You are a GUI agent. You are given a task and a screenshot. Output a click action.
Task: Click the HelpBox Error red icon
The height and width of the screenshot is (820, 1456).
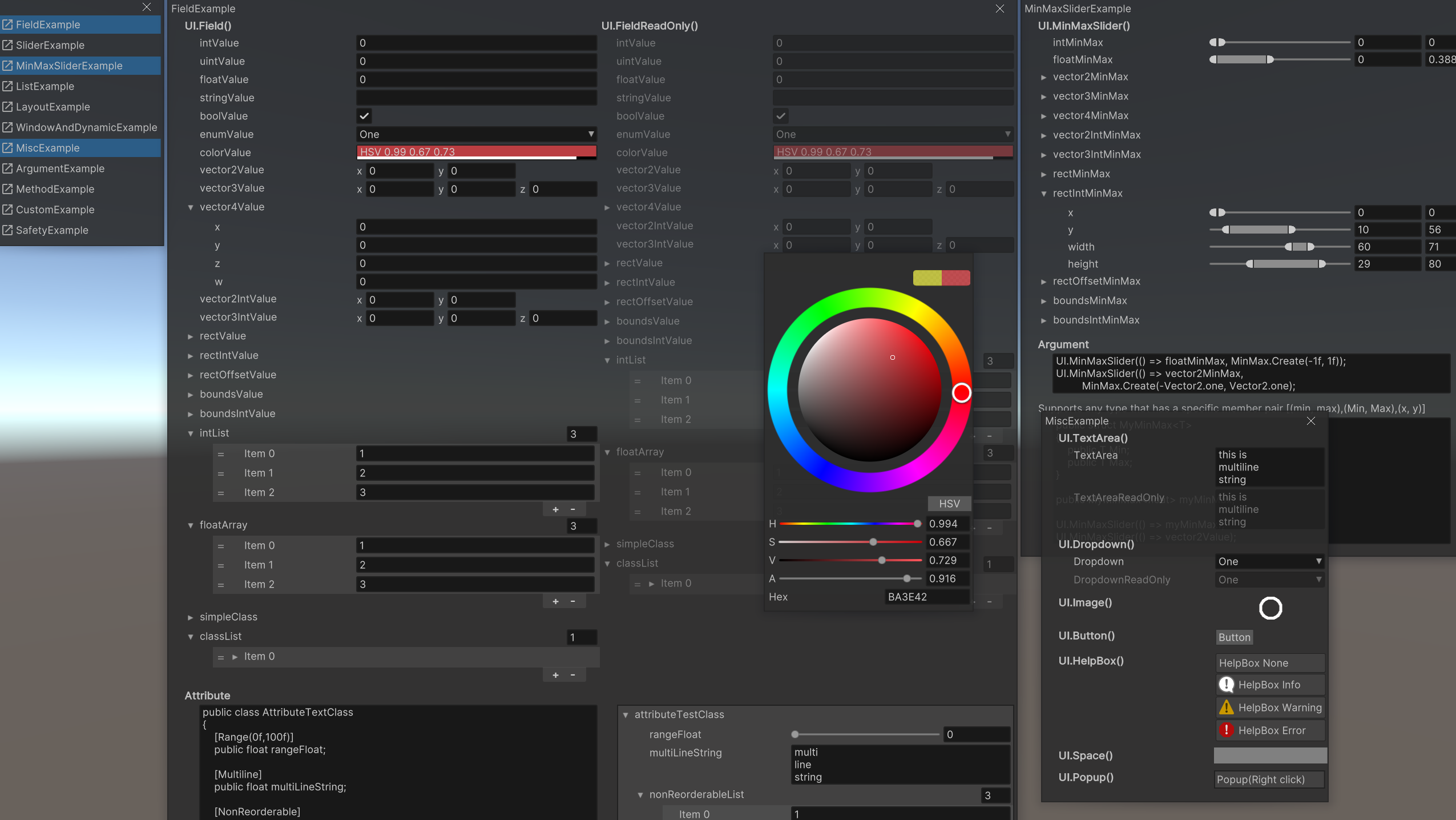point(1226,730)
